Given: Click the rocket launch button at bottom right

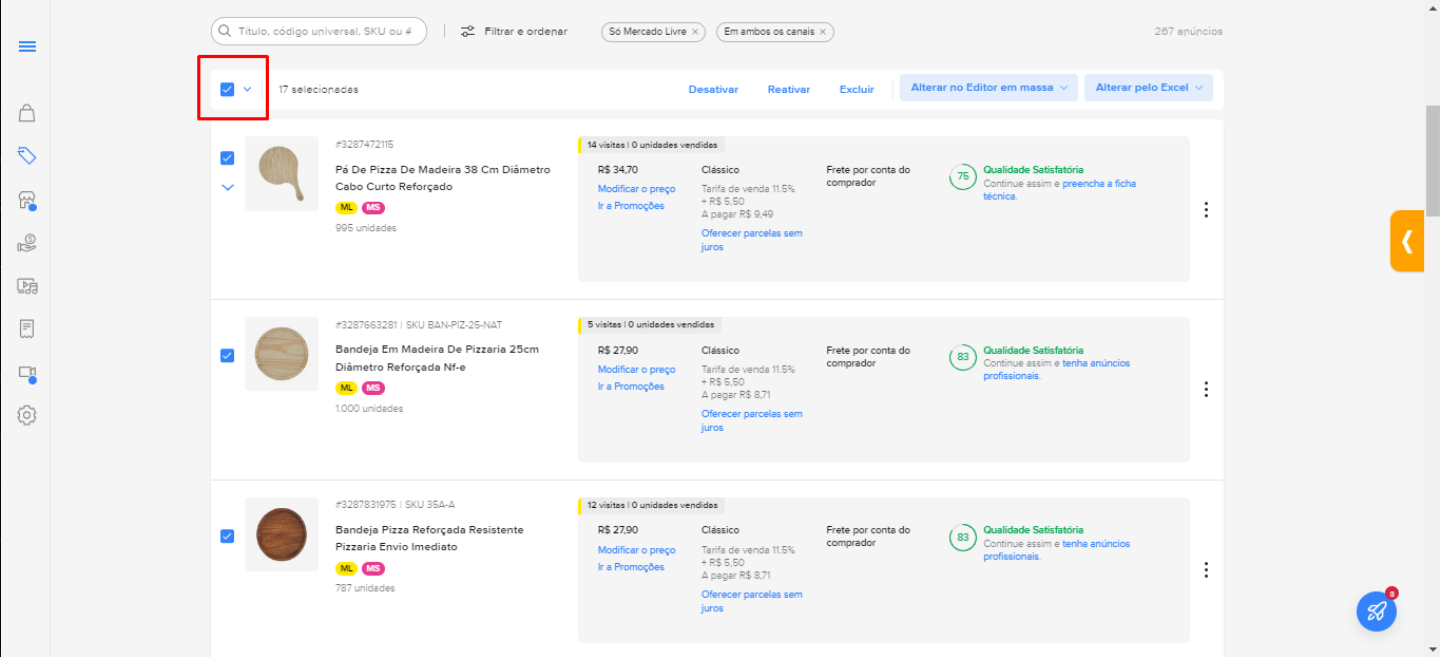Looking at the screenshot, I should tap(1376, 610).
